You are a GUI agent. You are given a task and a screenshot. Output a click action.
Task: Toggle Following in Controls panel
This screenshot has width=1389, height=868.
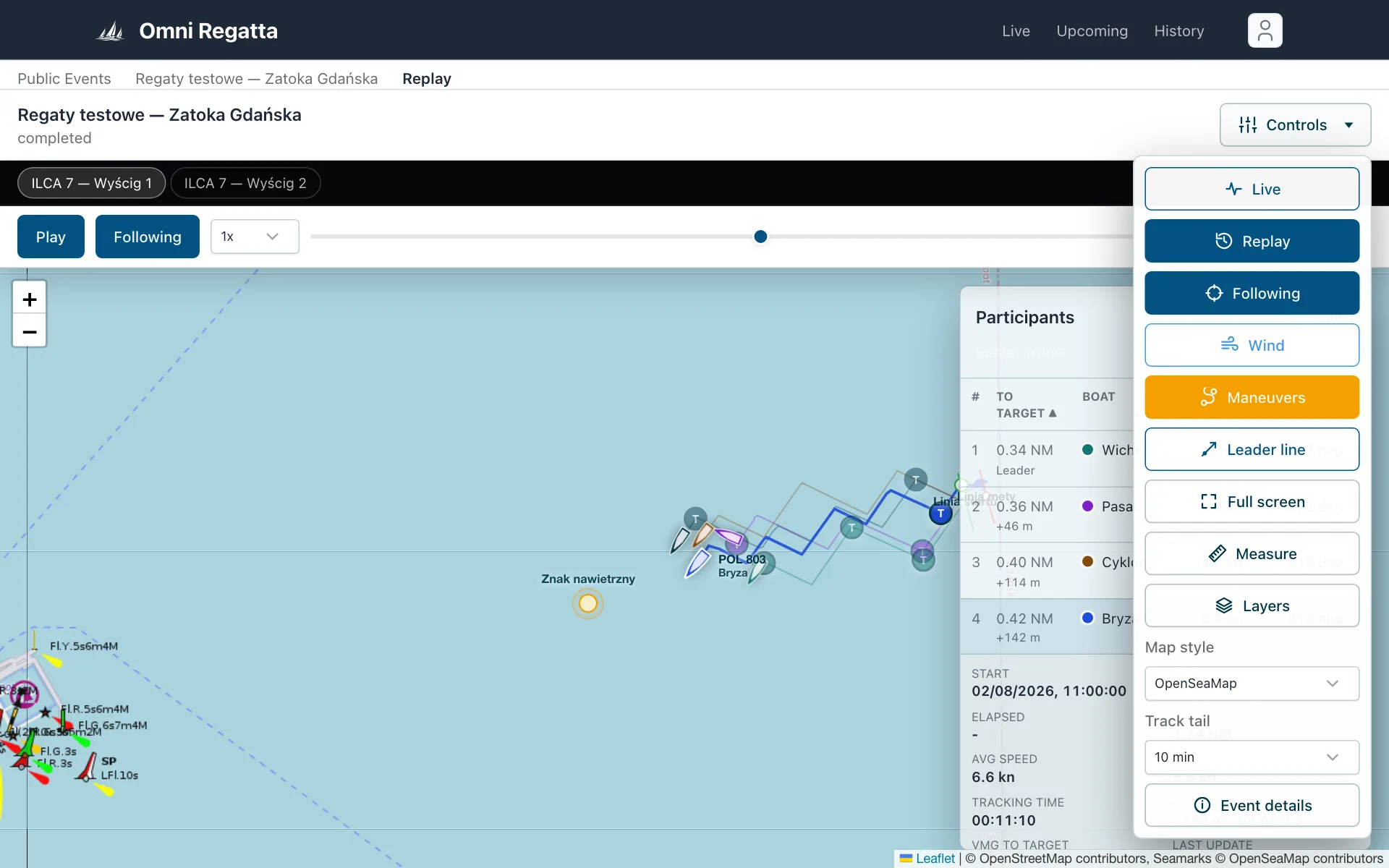(1252, 293)
